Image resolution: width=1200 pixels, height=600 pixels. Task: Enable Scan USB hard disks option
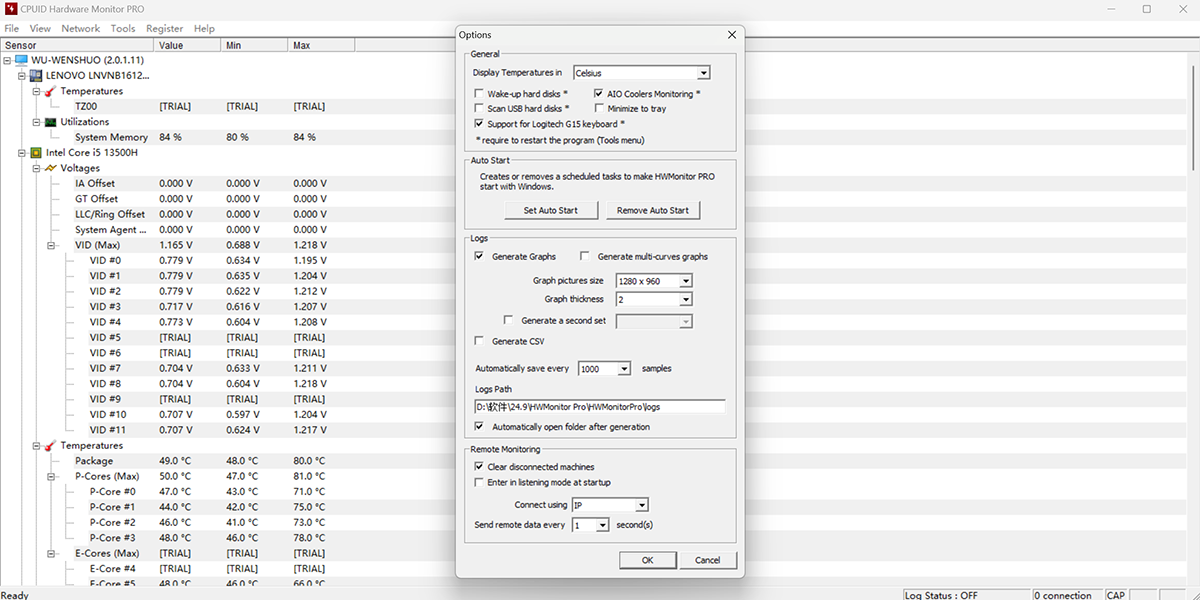pos(479,108)
